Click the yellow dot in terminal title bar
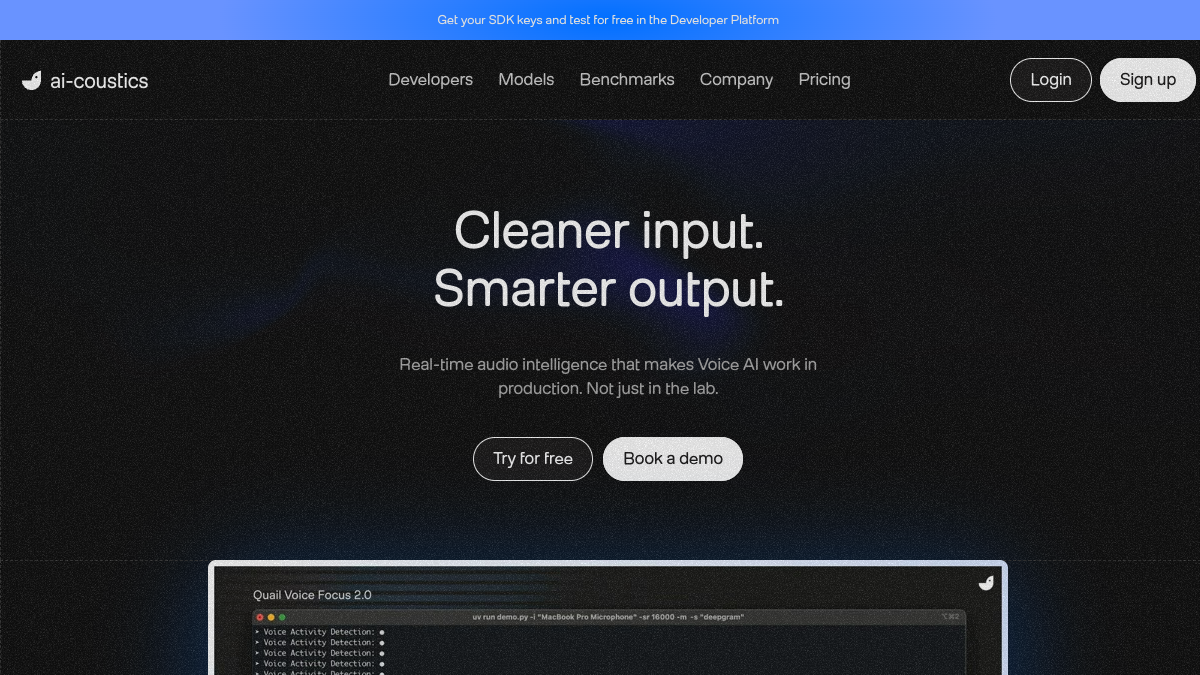The image size is (1200, 675). [271, 617]
